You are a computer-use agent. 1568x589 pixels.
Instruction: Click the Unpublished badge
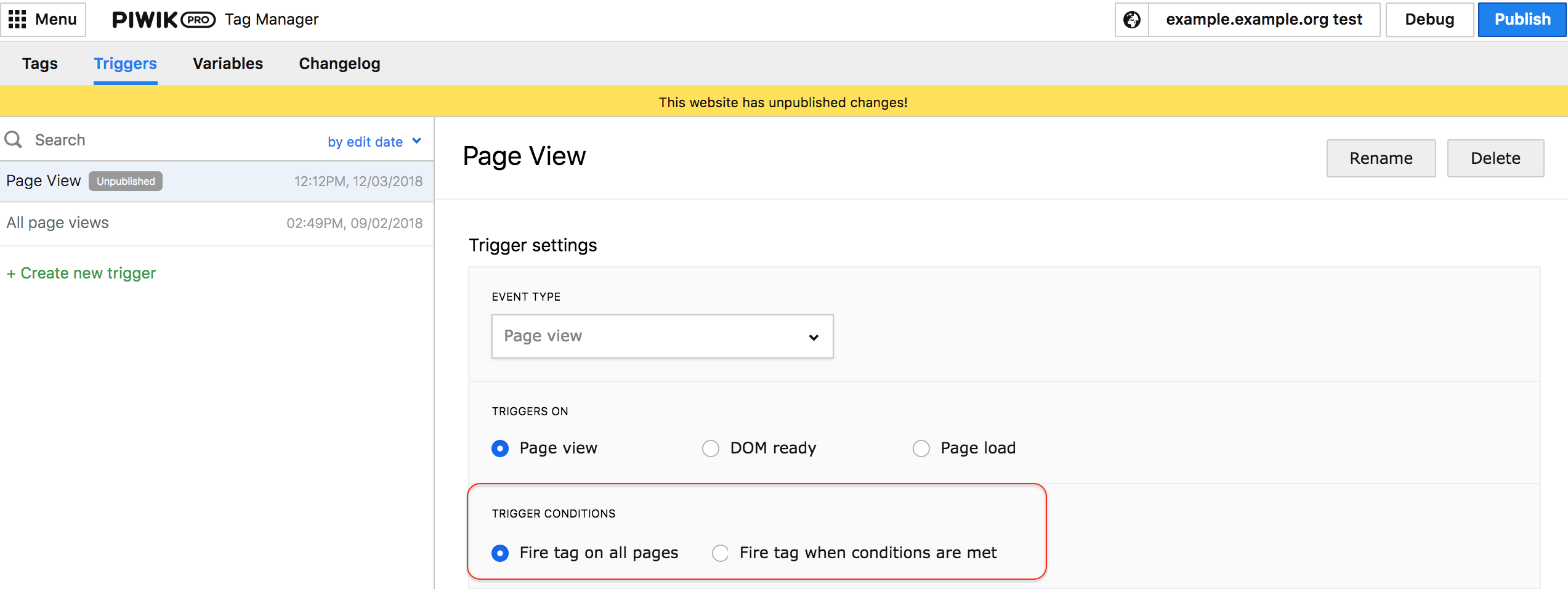[x=126, y=181]
